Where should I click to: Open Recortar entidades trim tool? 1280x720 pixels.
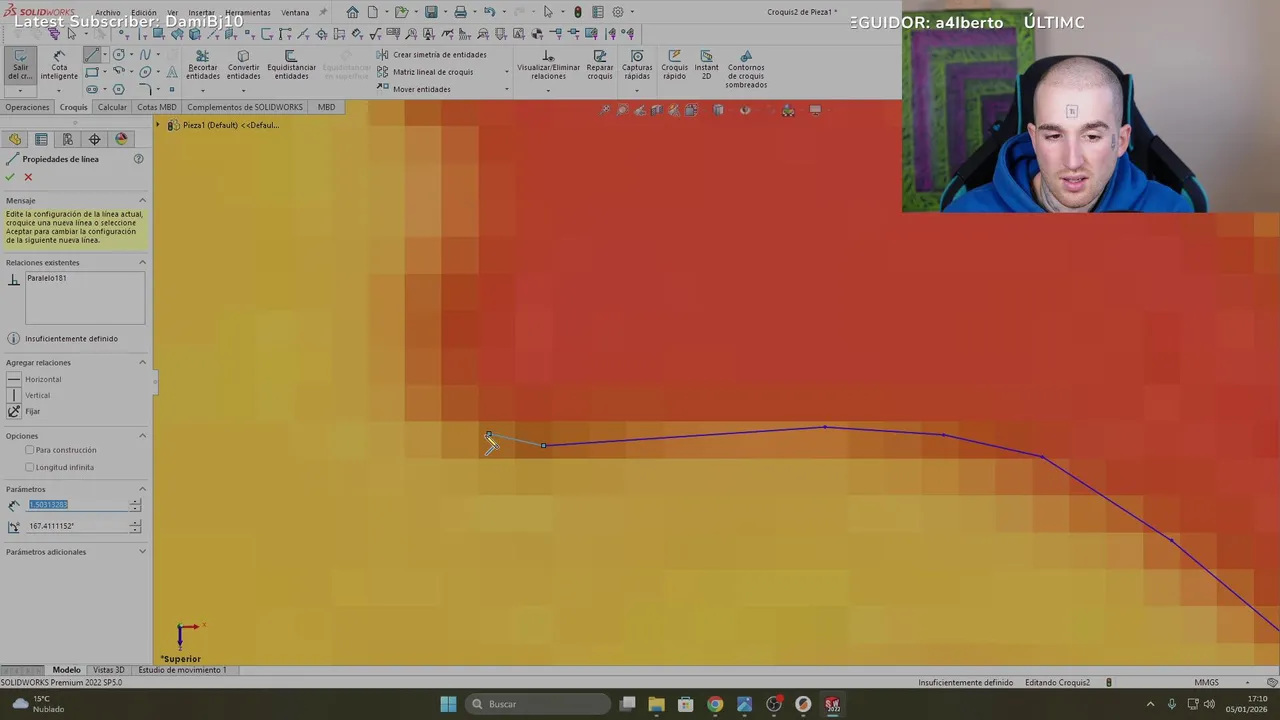coord(203,66)
